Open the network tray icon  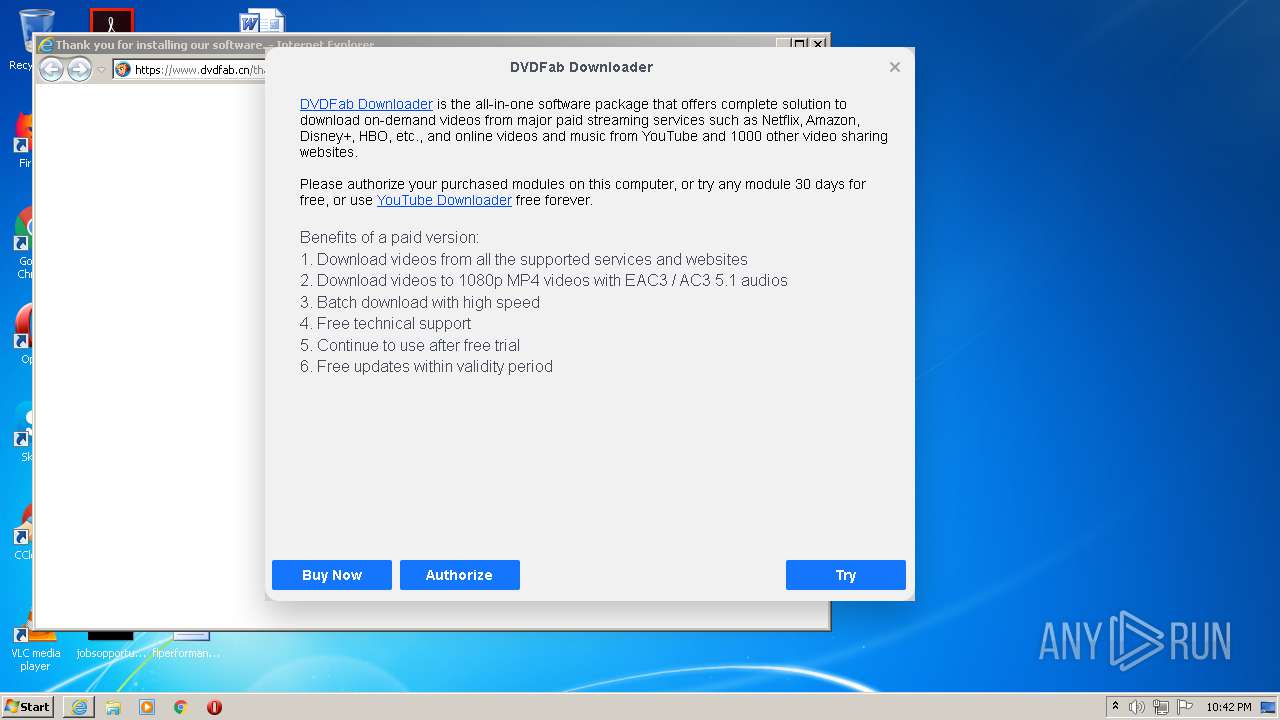pos(1161,707)
